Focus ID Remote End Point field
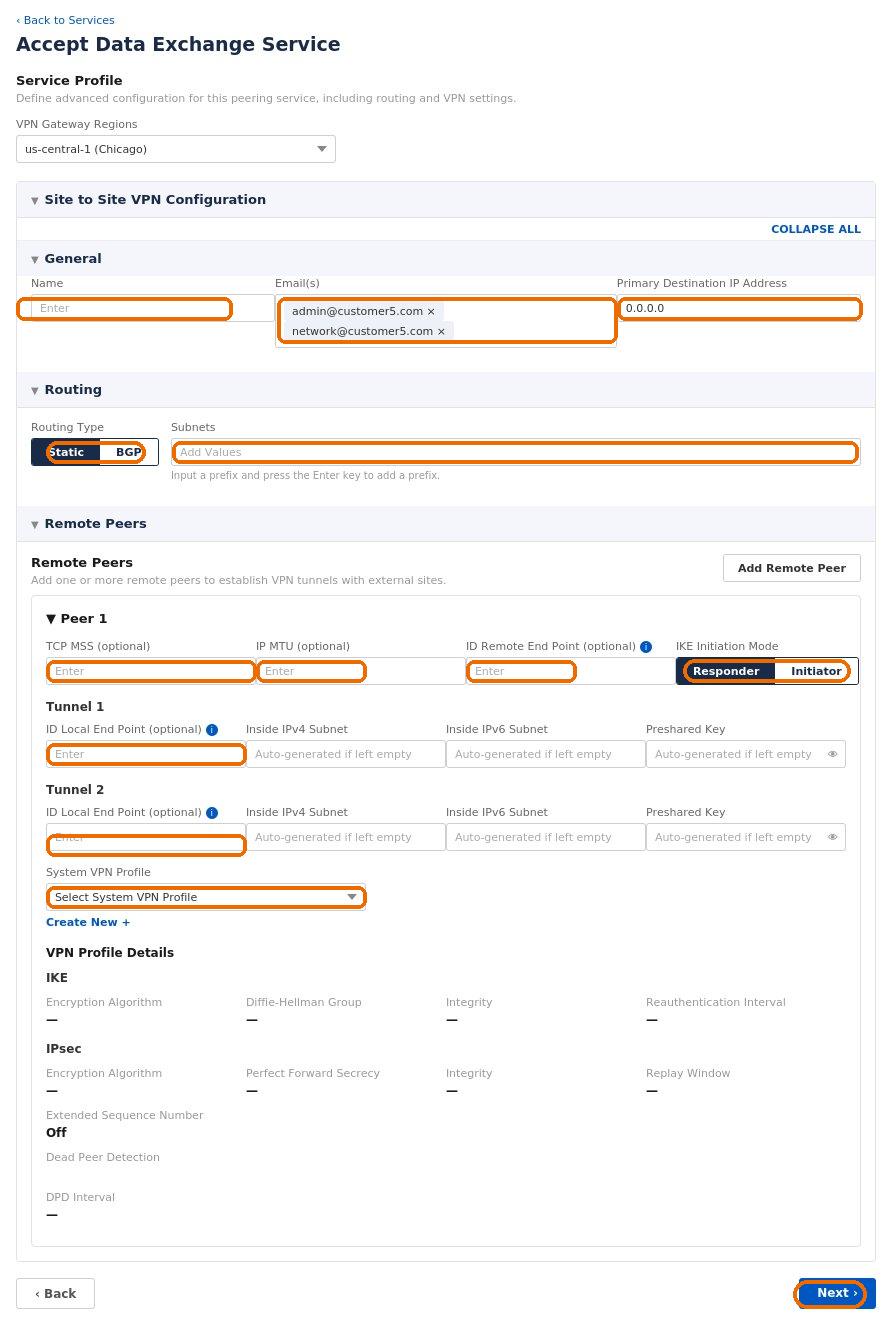This screenshot has height=1325, width=892. click(571, 671)
